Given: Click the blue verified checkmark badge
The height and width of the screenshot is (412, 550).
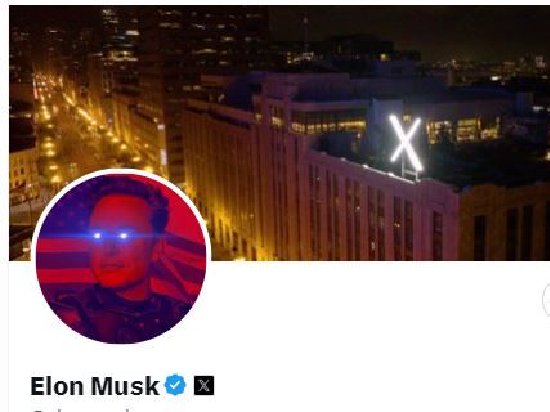Looking at the screenshot, I should [x=175, y=385].
